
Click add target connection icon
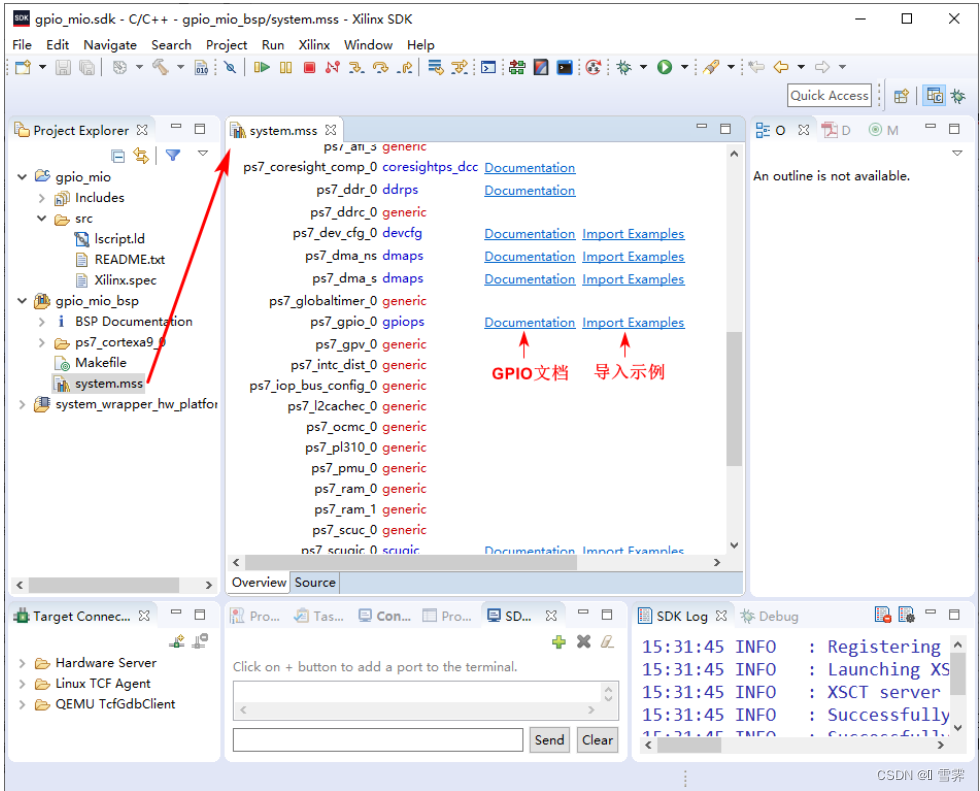tap(178, 641)
